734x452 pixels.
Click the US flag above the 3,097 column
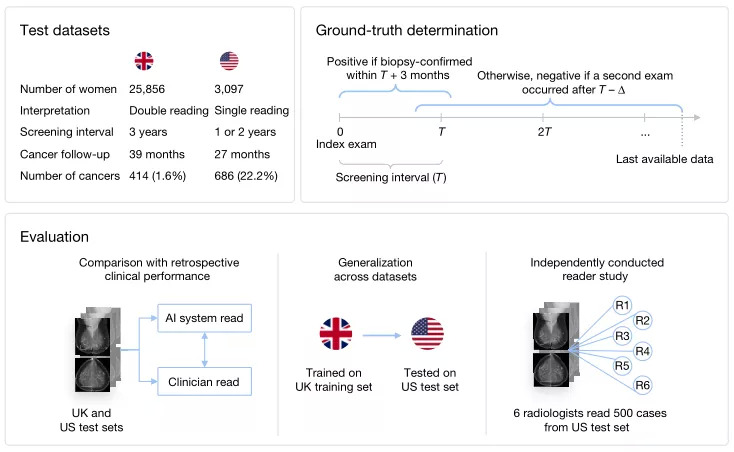tap(229, 60)
